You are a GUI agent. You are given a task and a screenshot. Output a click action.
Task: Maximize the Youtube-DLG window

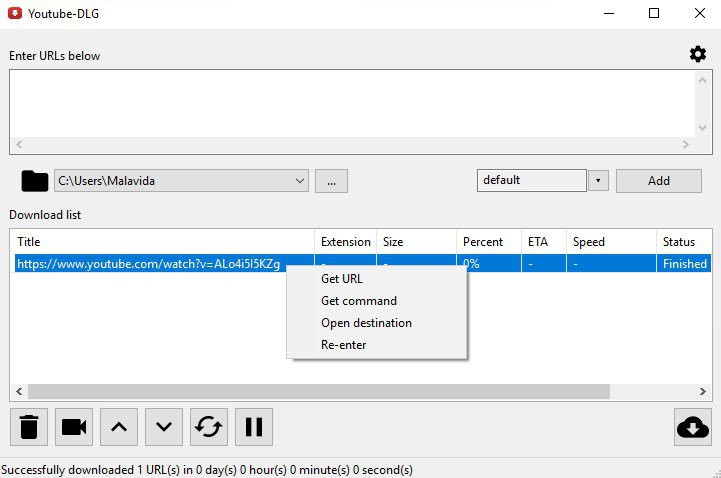click(654, 13)
